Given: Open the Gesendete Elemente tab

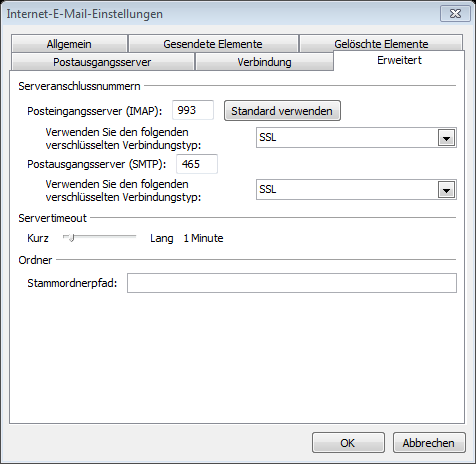Looking at the screenshot, I should point(213,44).
